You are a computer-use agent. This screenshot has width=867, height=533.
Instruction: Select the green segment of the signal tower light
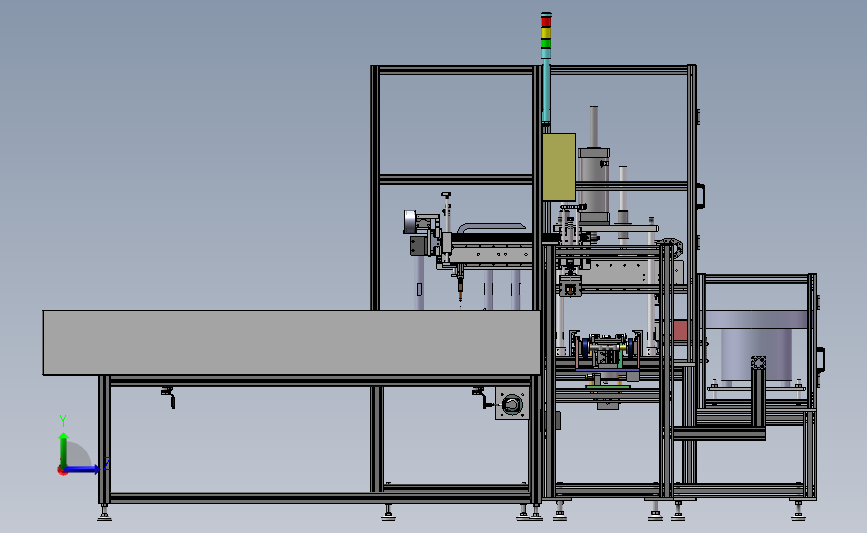click(x=546, y=43)
